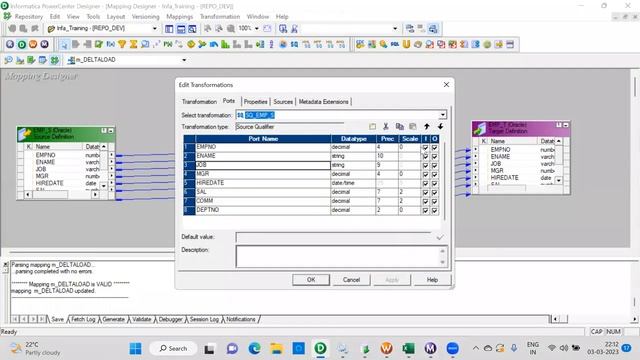Toggle input checkbox for EMPNO port

[x=425, y=147]
